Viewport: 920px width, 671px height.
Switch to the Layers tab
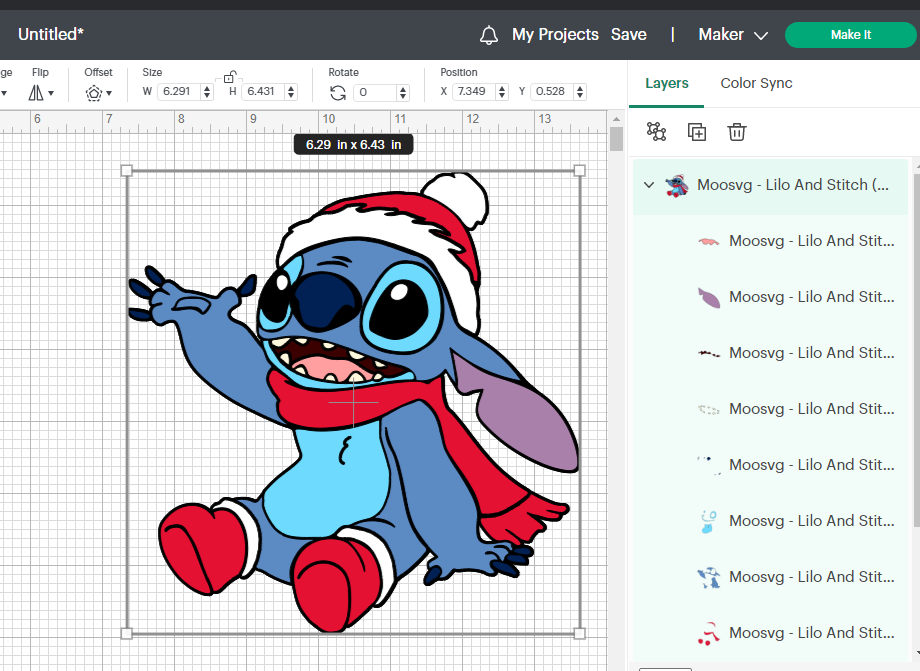[x=667, y=83]
